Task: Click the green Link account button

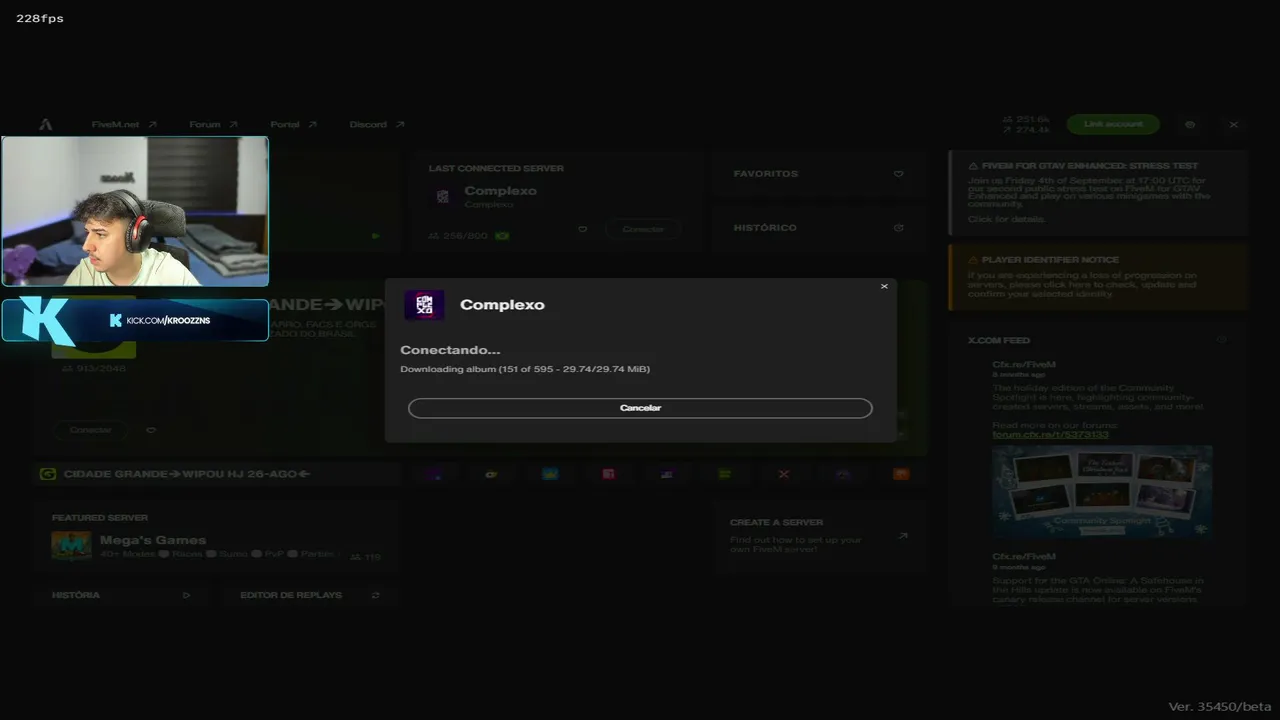Action: pyautogui.click(x=1113, y=124)
